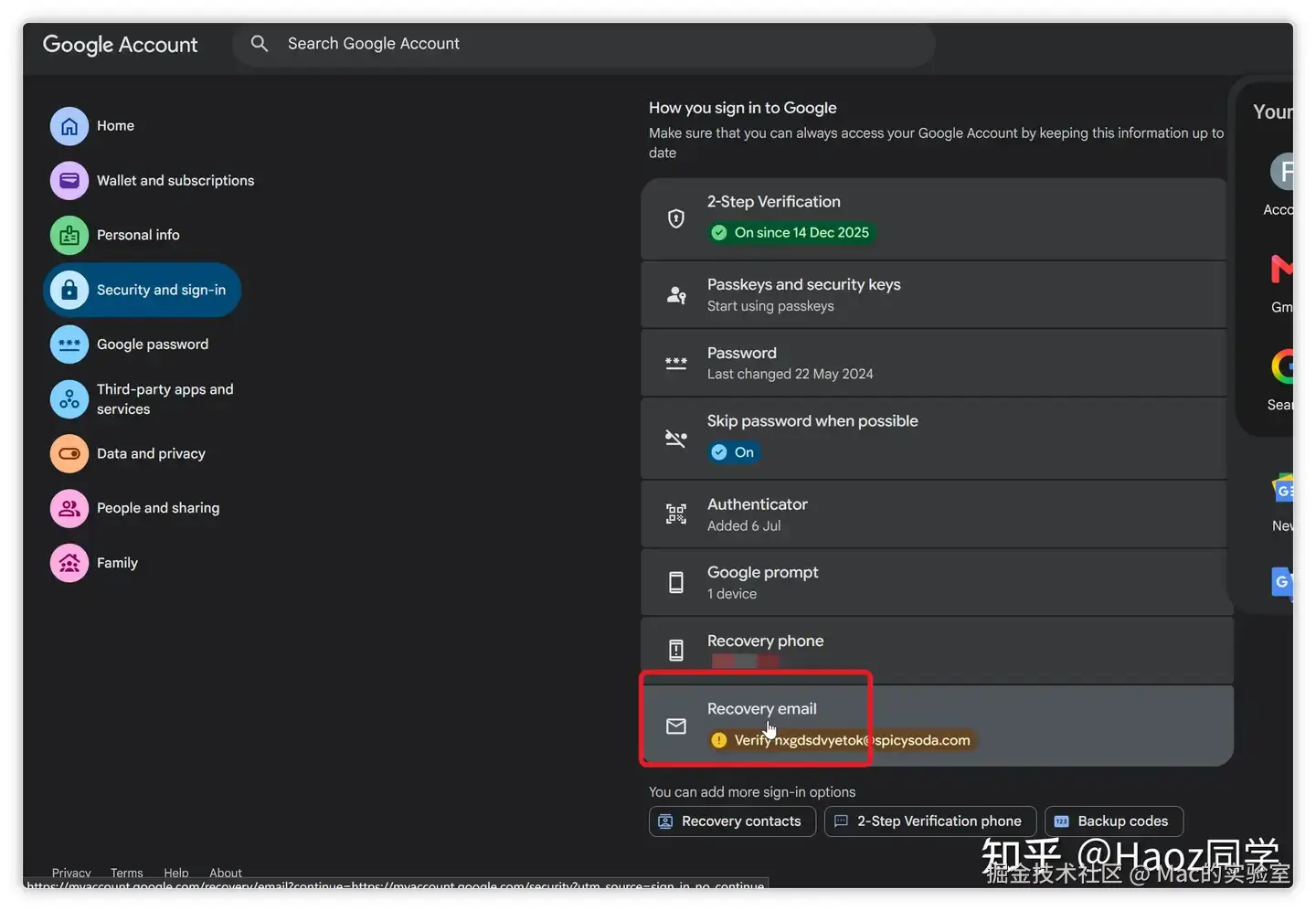Click the yellow Verify warning icon
Viewport: 1316px width, 911px height.
pyautogui.click(x=719, y=740)
